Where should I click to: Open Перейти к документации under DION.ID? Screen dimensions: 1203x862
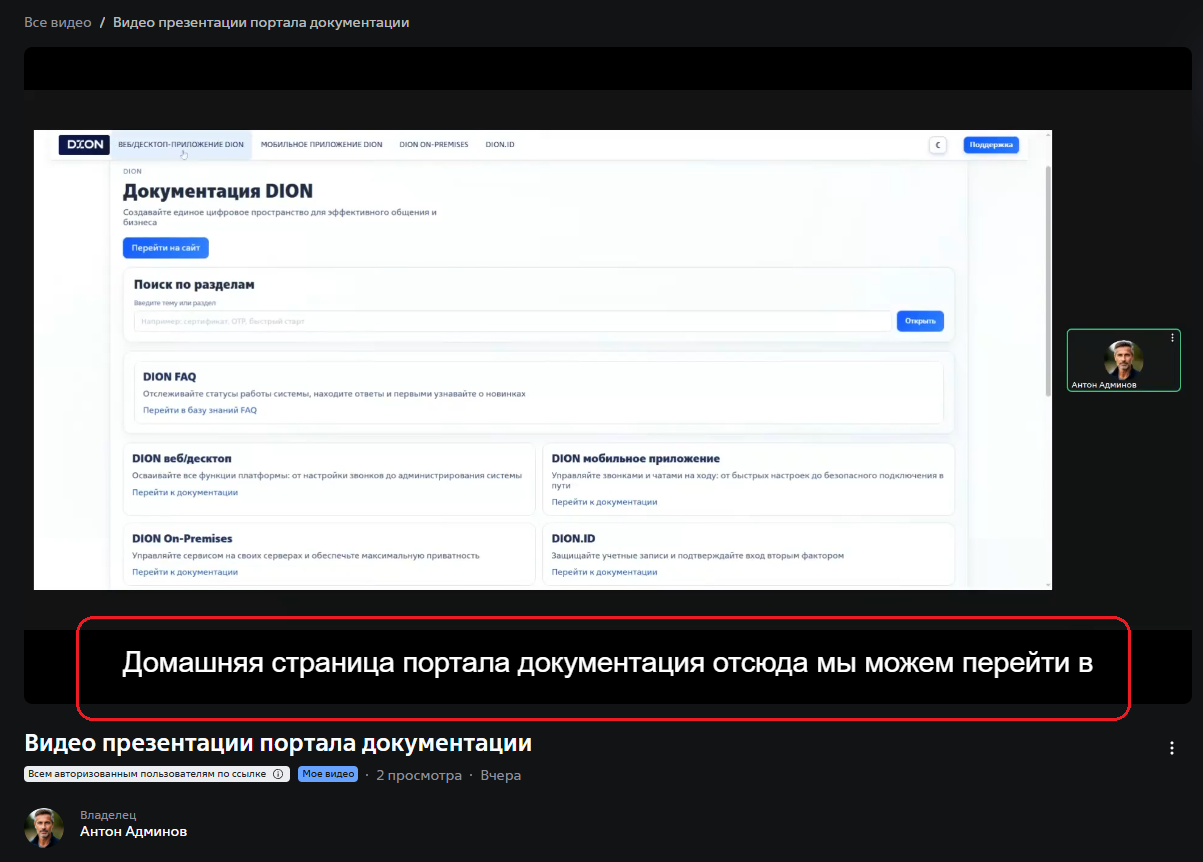click(x=604, y=571)
